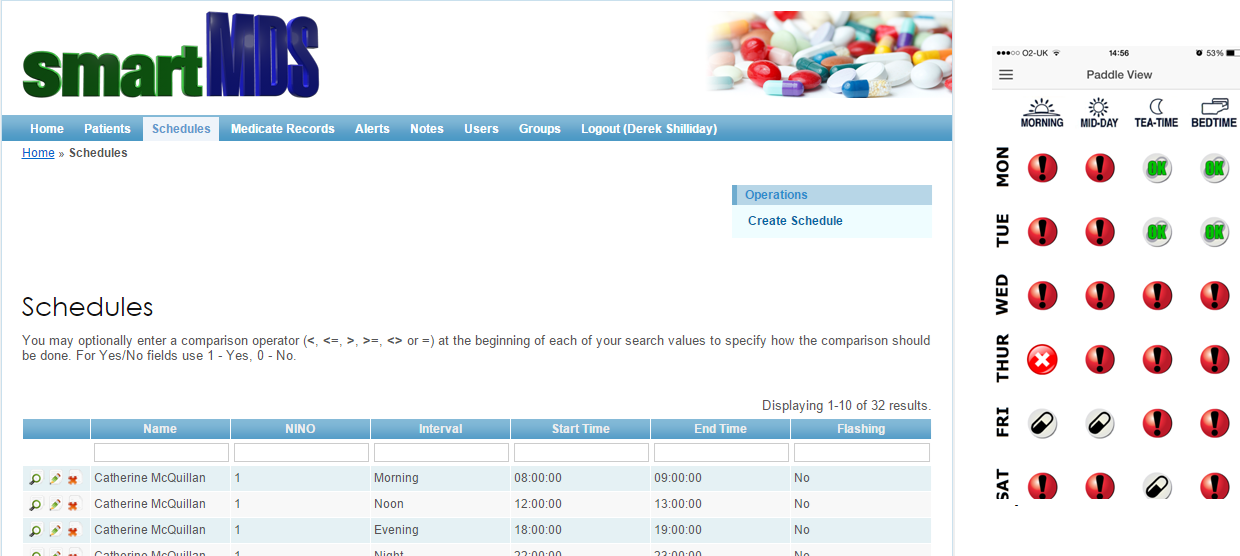Screen dimensions: 1240x556
Task: Open the Alerts menu item
Action: click(x=372, y=129)
